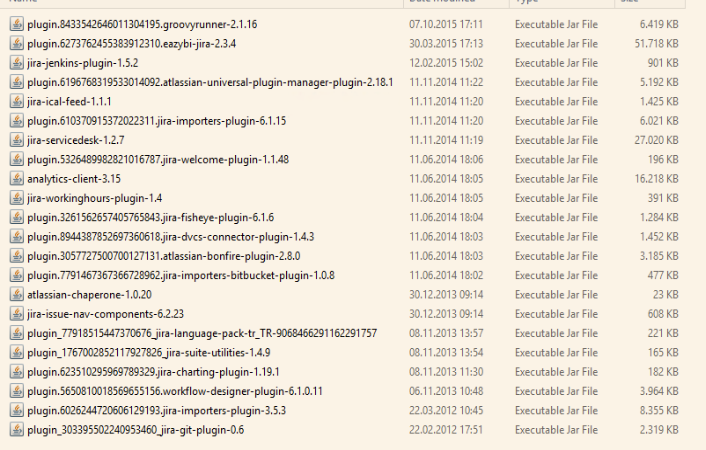
Task: Click the size value 27.020 KB
Action: coord(656,141)
